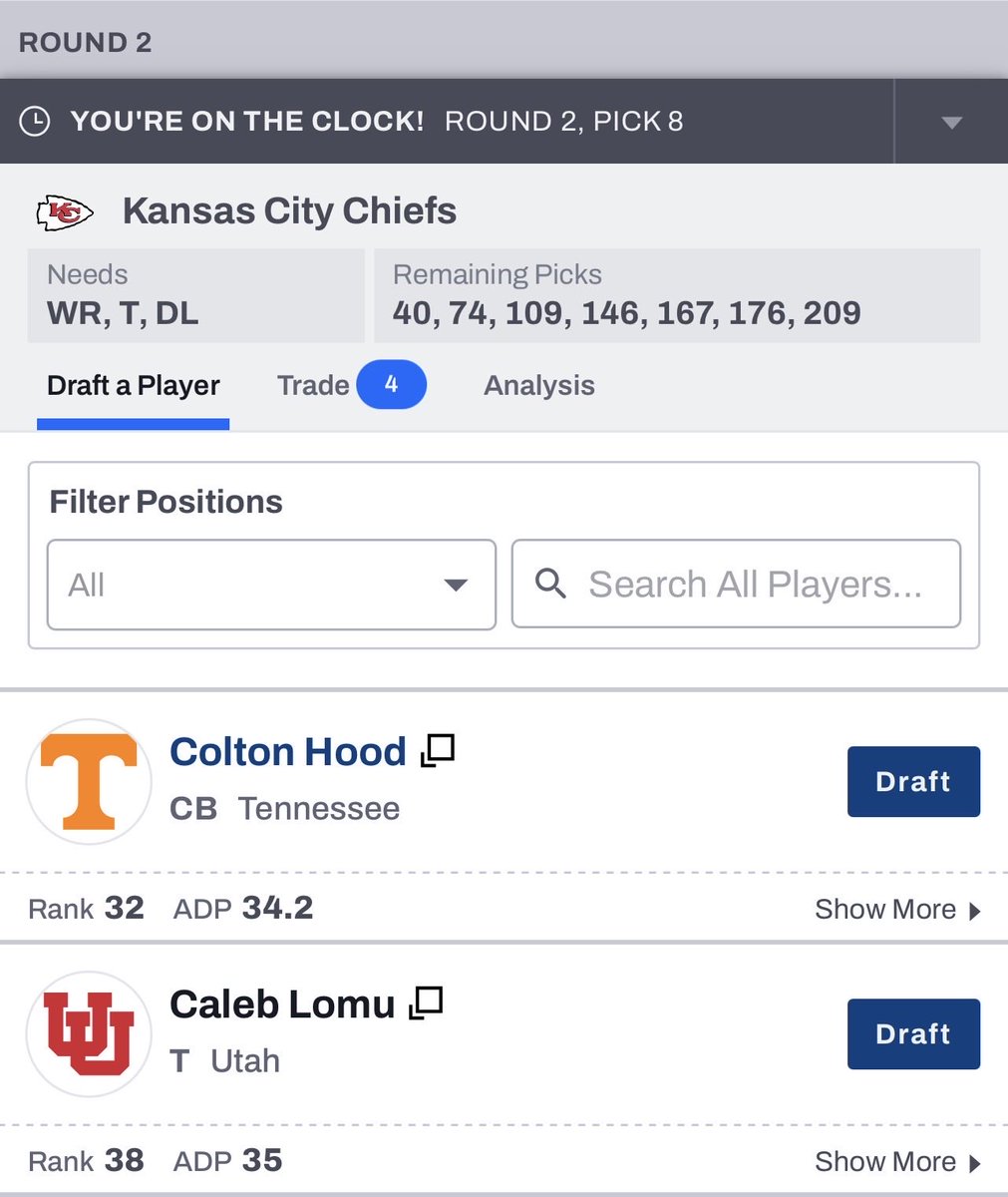
Task: Click the Colton Hood name link
Action: point(288,751)
